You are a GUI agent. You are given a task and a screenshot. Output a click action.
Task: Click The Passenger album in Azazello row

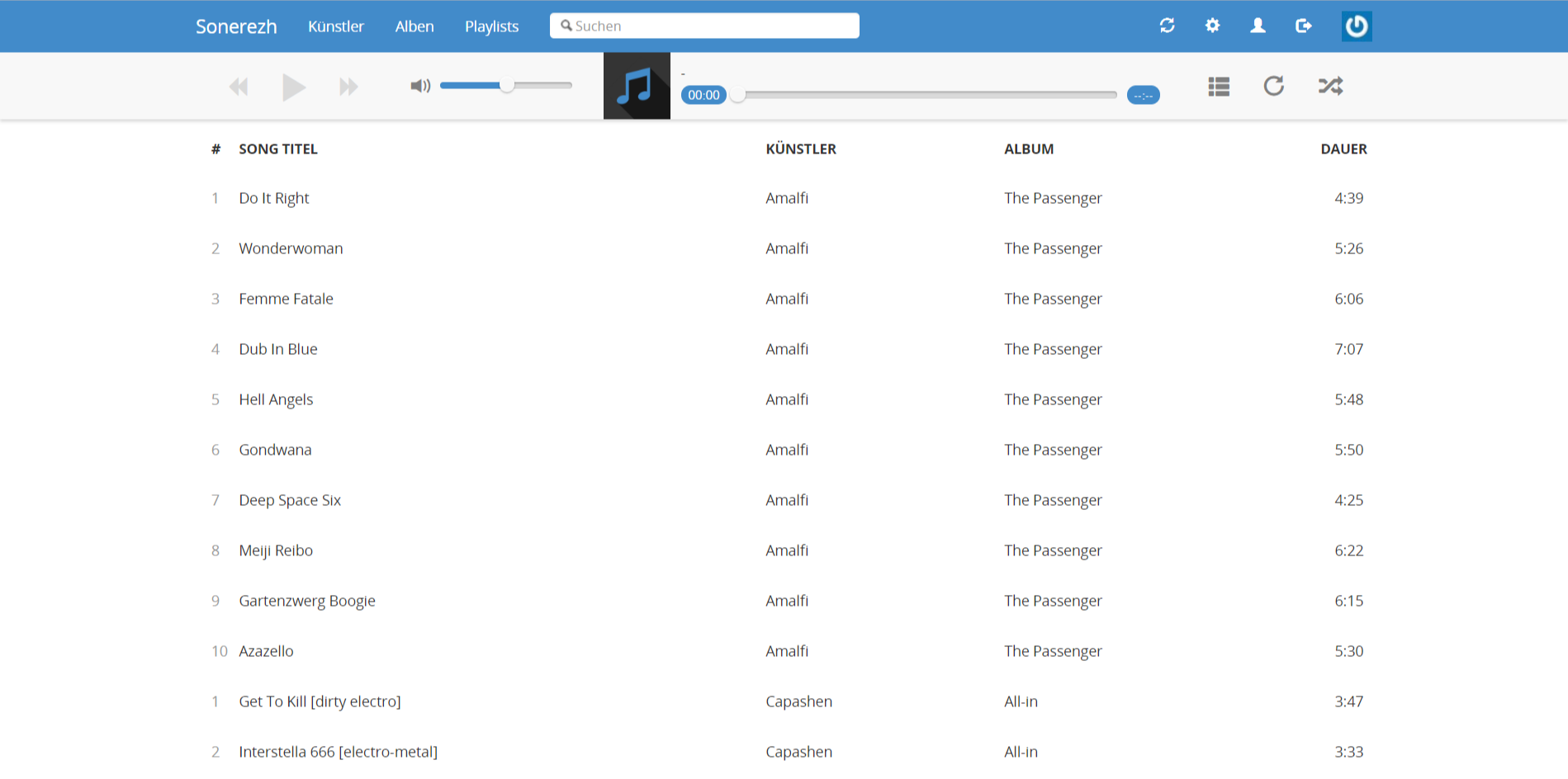click(x=1053, y=651)
